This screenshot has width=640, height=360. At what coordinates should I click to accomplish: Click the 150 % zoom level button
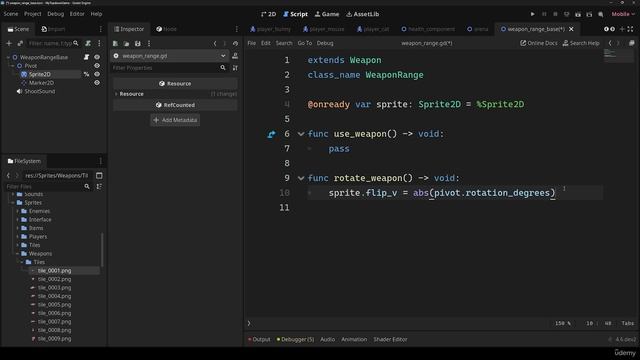tap(563, 323)
